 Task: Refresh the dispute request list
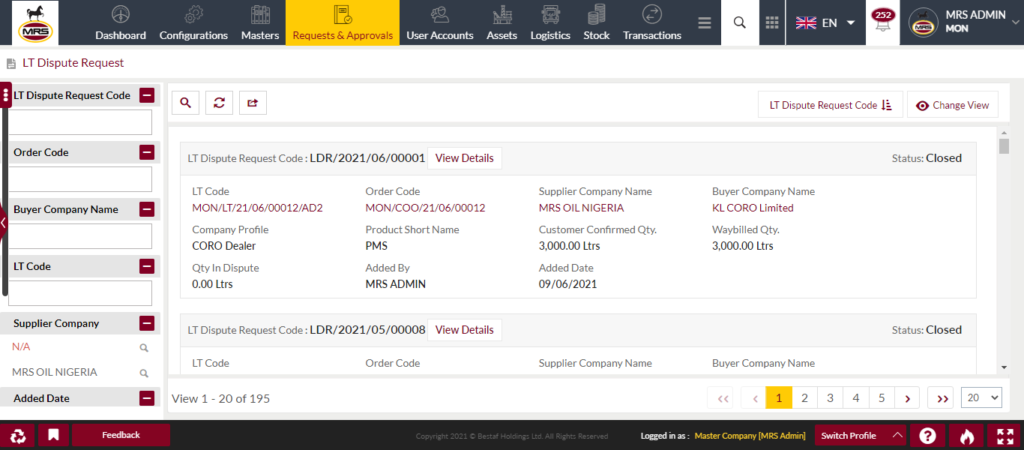click(x=219, y=103)
